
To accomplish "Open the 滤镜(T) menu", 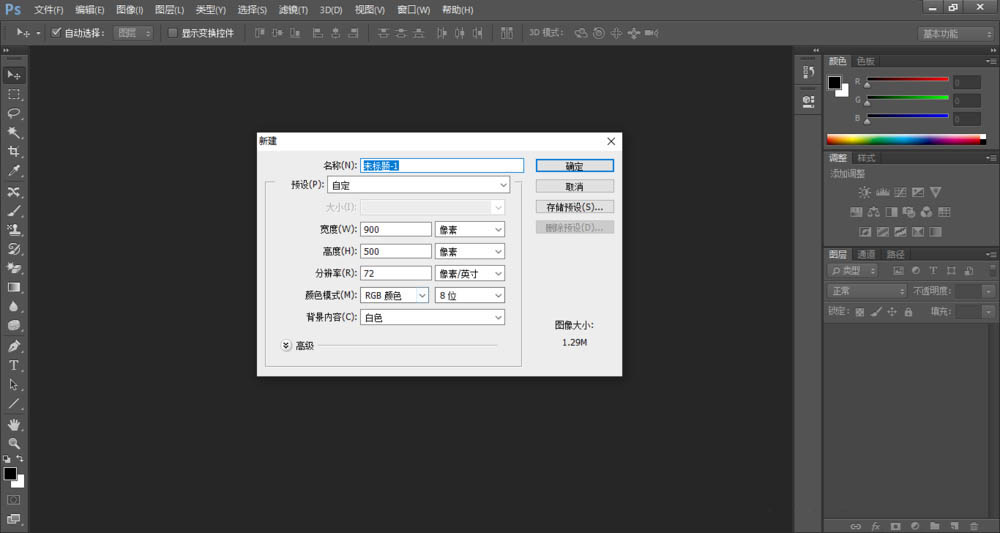I will pyautogui.click(x=293, y=10).
